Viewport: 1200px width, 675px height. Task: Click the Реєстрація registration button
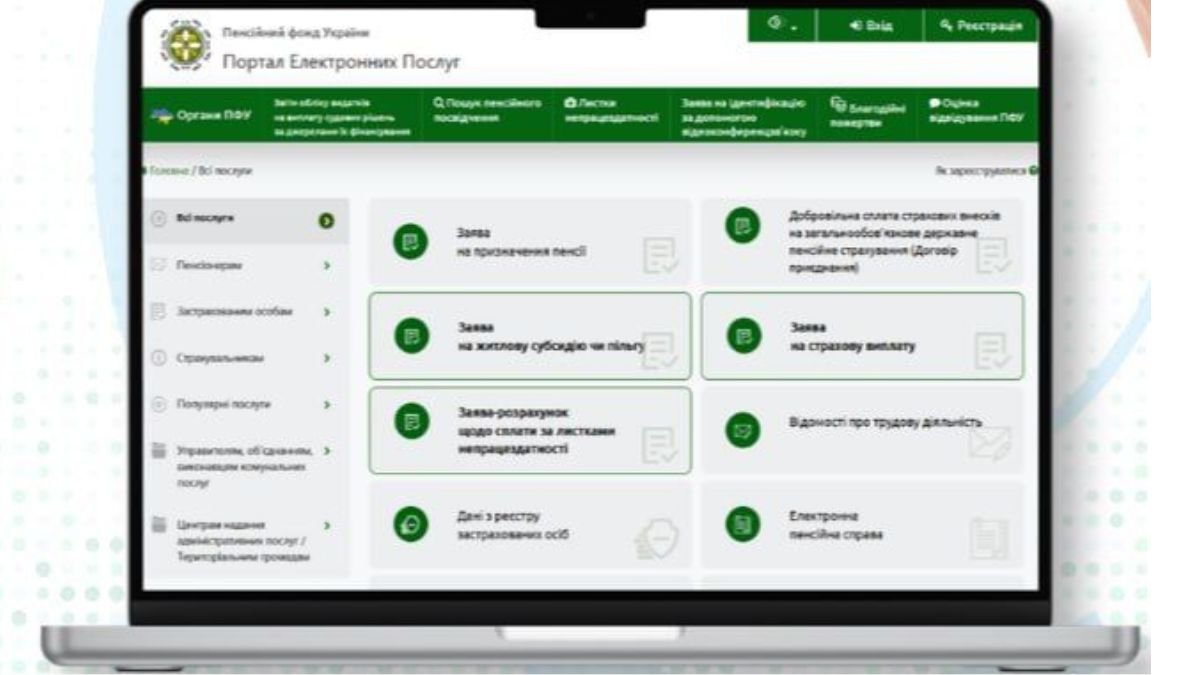point(980,25)
